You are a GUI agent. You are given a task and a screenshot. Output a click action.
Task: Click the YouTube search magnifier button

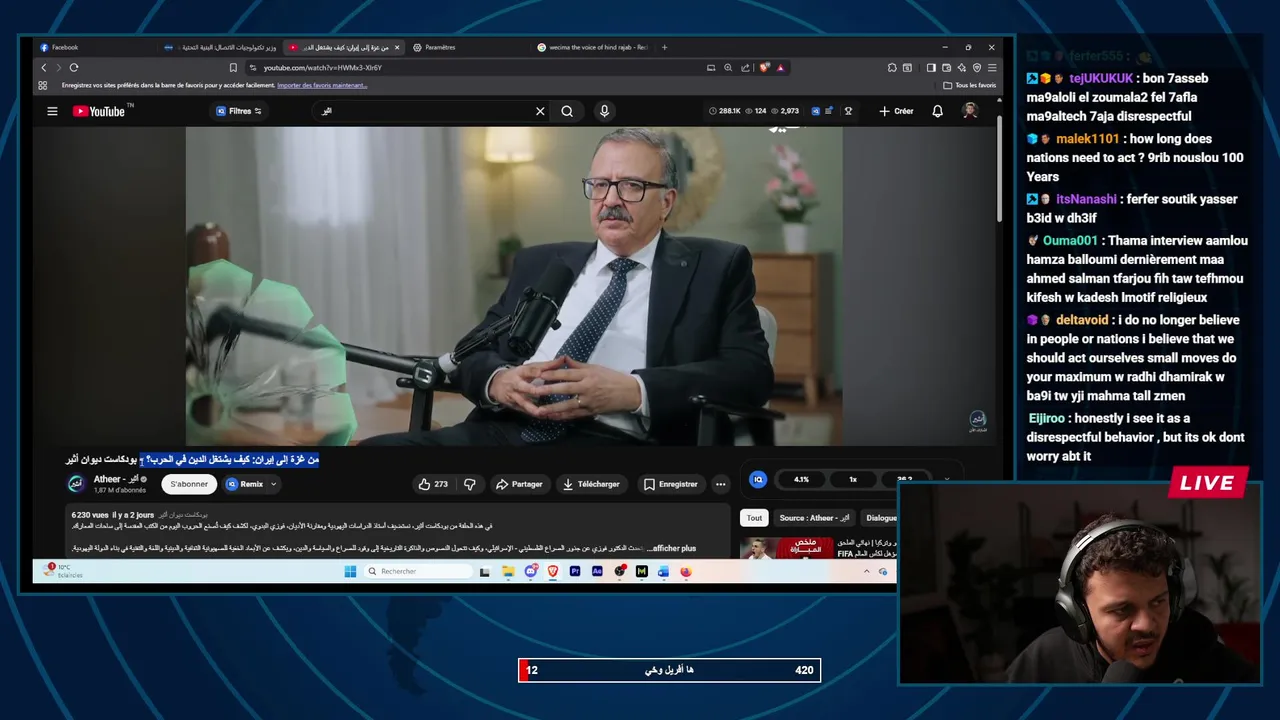pyautogui.click(x=567, y=111)
